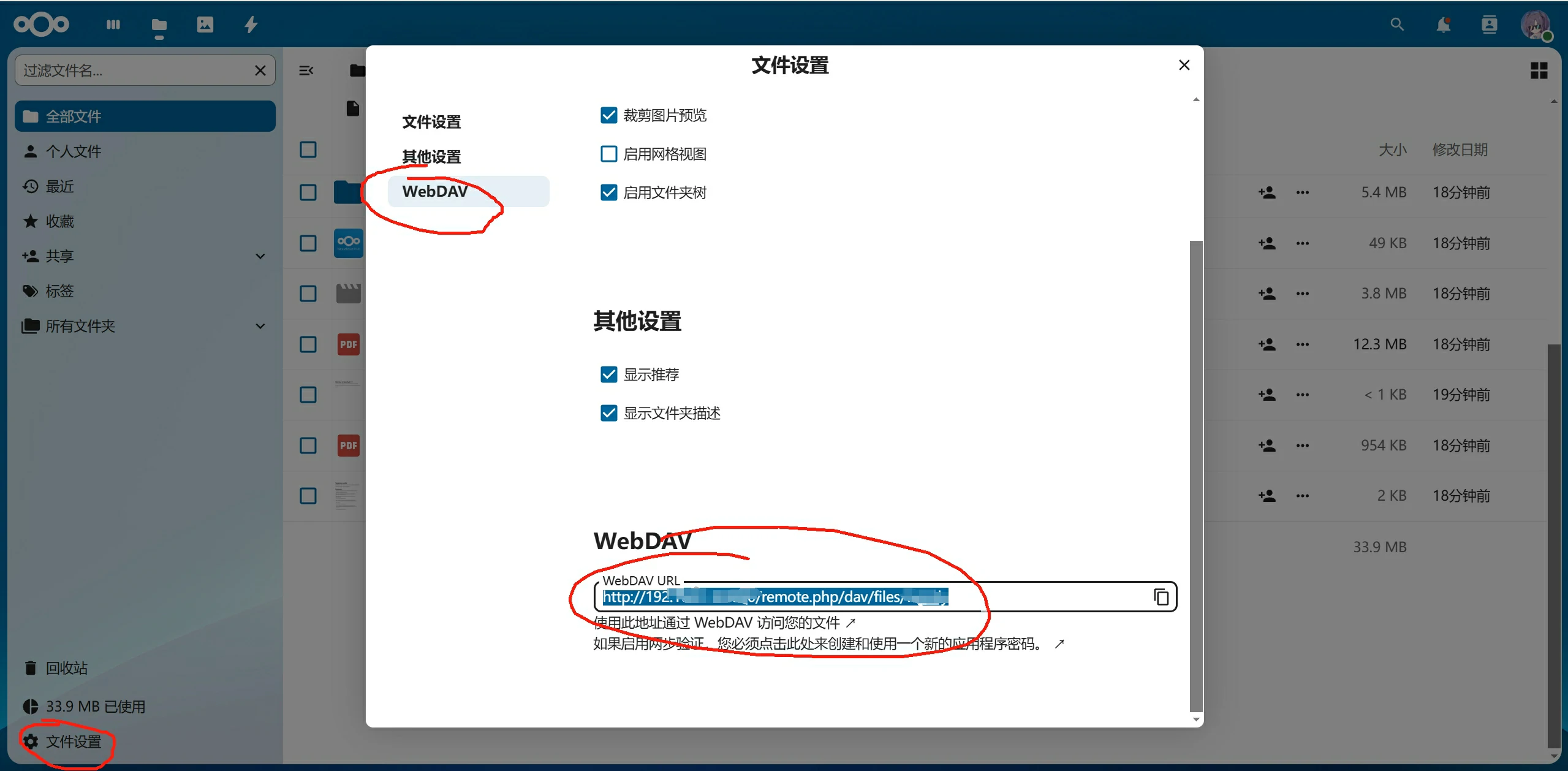Expand the 共享 sidebar section
Screen dimensions: 1568x771
[x=260, y=256]
